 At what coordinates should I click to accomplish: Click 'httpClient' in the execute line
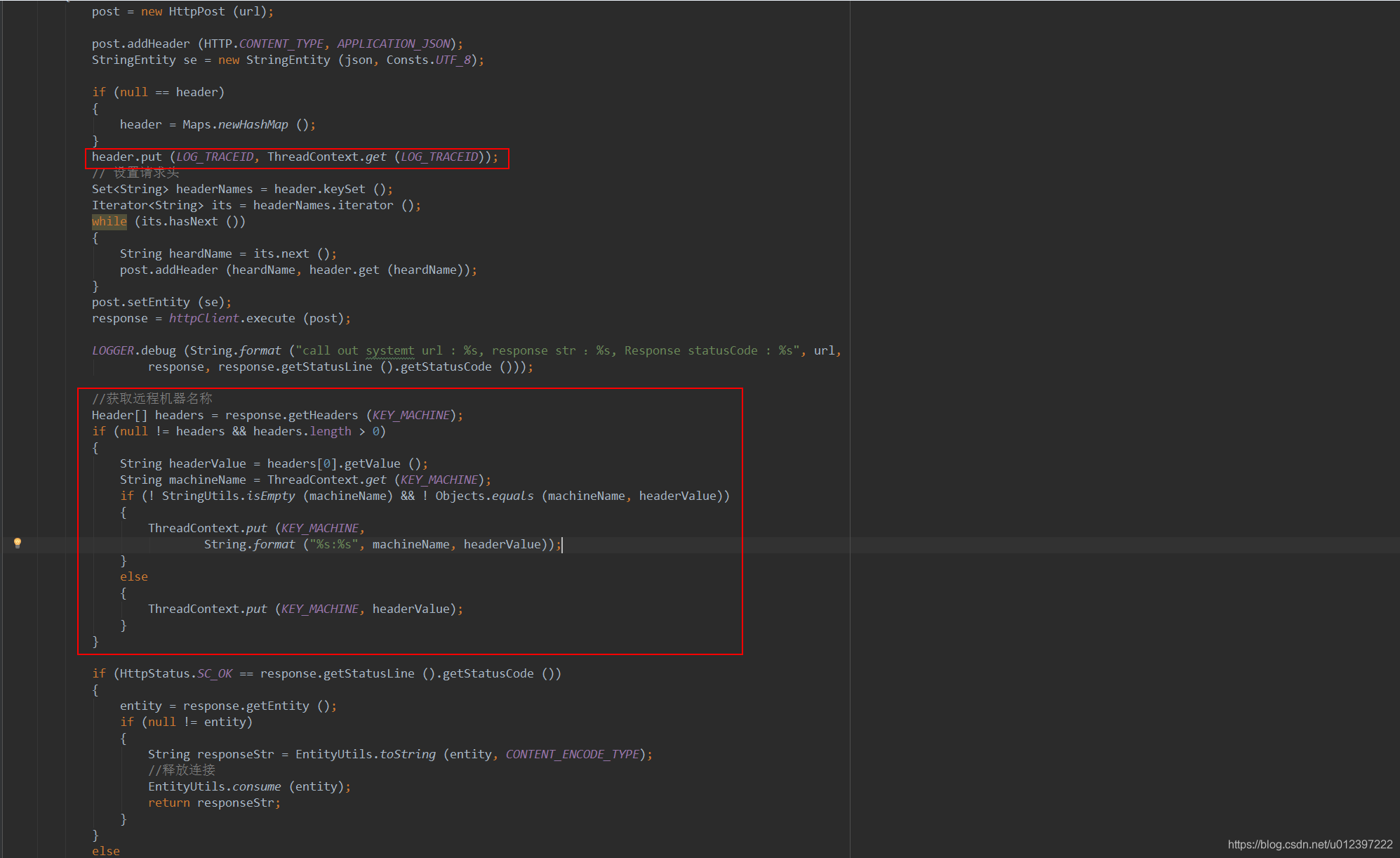204,318
